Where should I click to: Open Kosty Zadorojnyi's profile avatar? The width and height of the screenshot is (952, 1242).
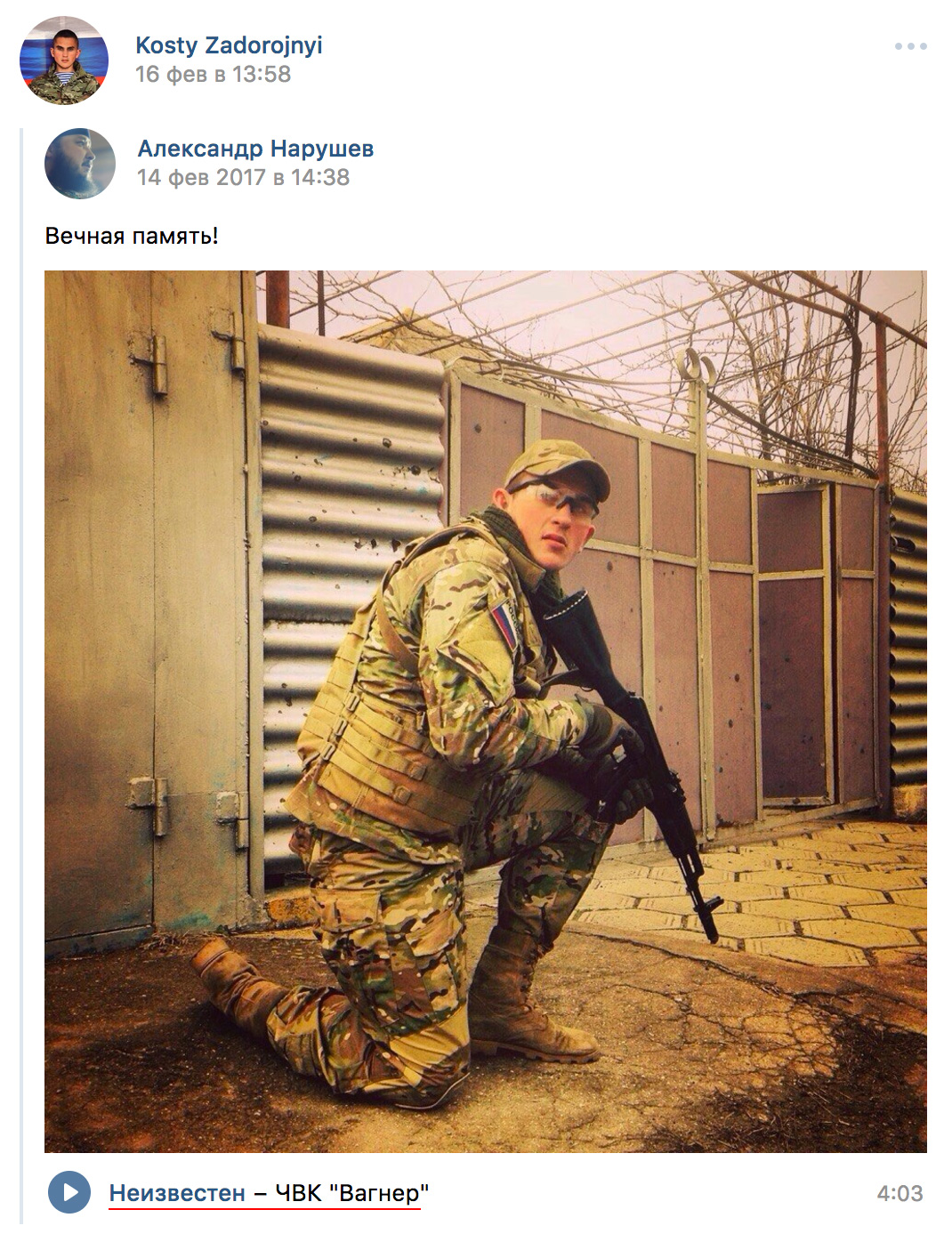(64, 60)
